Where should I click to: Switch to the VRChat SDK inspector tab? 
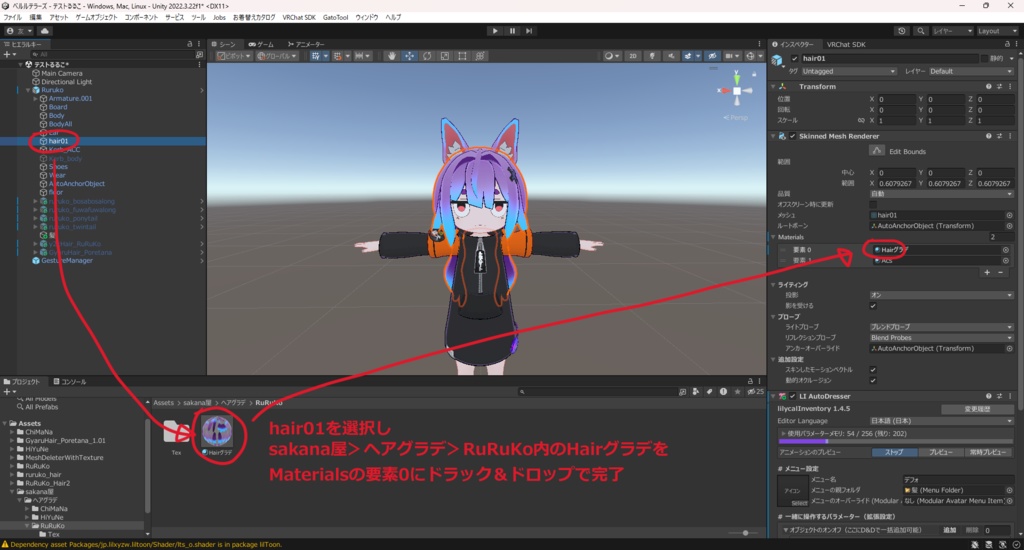846,44
